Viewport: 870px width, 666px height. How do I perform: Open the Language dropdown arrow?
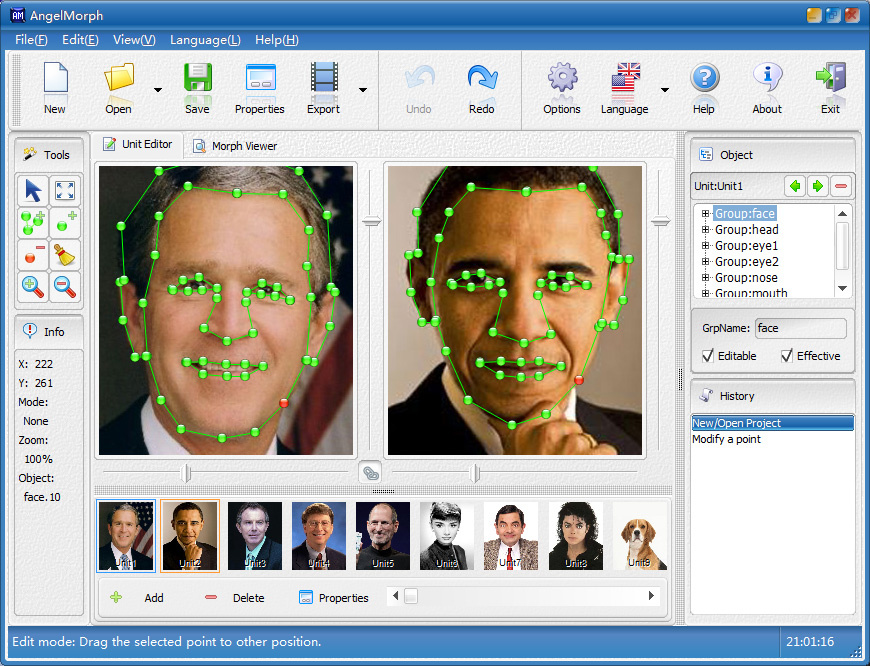(665, 90)
